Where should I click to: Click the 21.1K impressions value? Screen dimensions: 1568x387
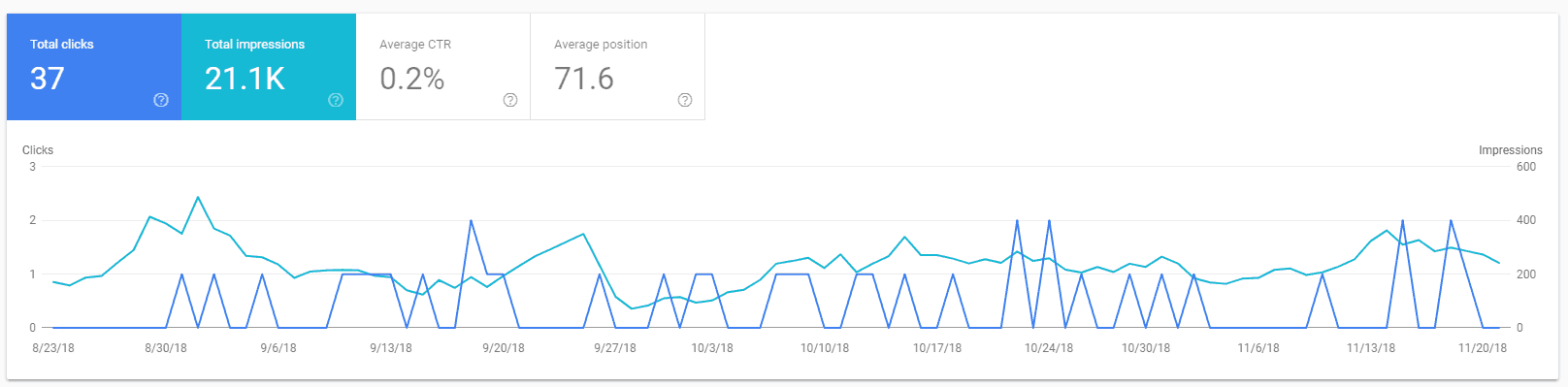245,79
